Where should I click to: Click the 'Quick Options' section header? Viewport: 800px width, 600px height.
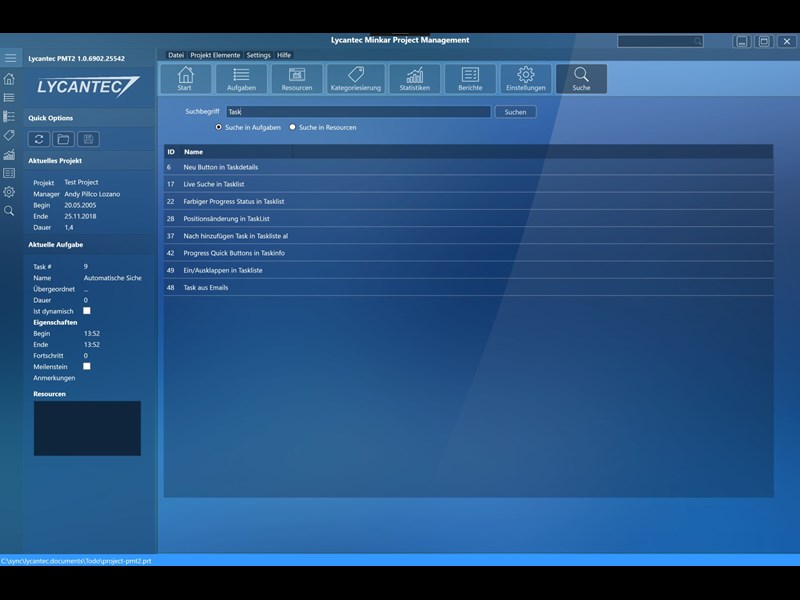[51, 118]
